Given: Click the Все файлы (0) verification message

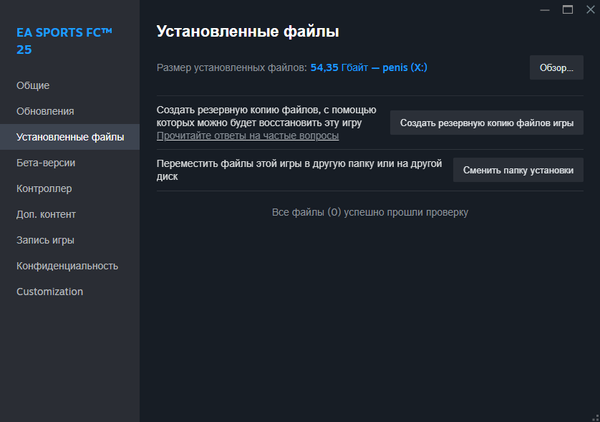Looking at the screenshot, I should pyautogui.click(x=370, y=212).
